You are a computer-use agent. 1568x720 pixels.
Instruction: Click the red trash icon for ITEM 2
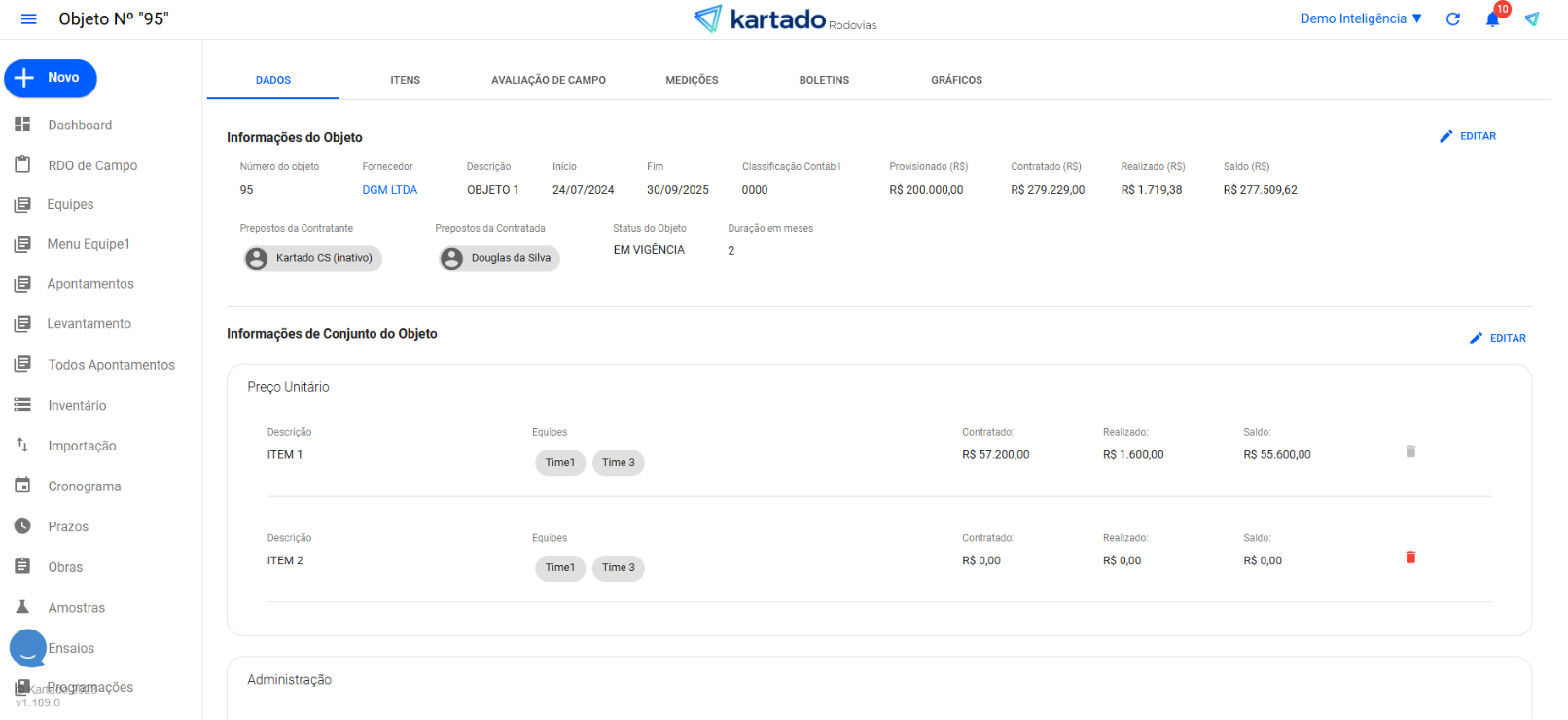[x=1409, y=558]
